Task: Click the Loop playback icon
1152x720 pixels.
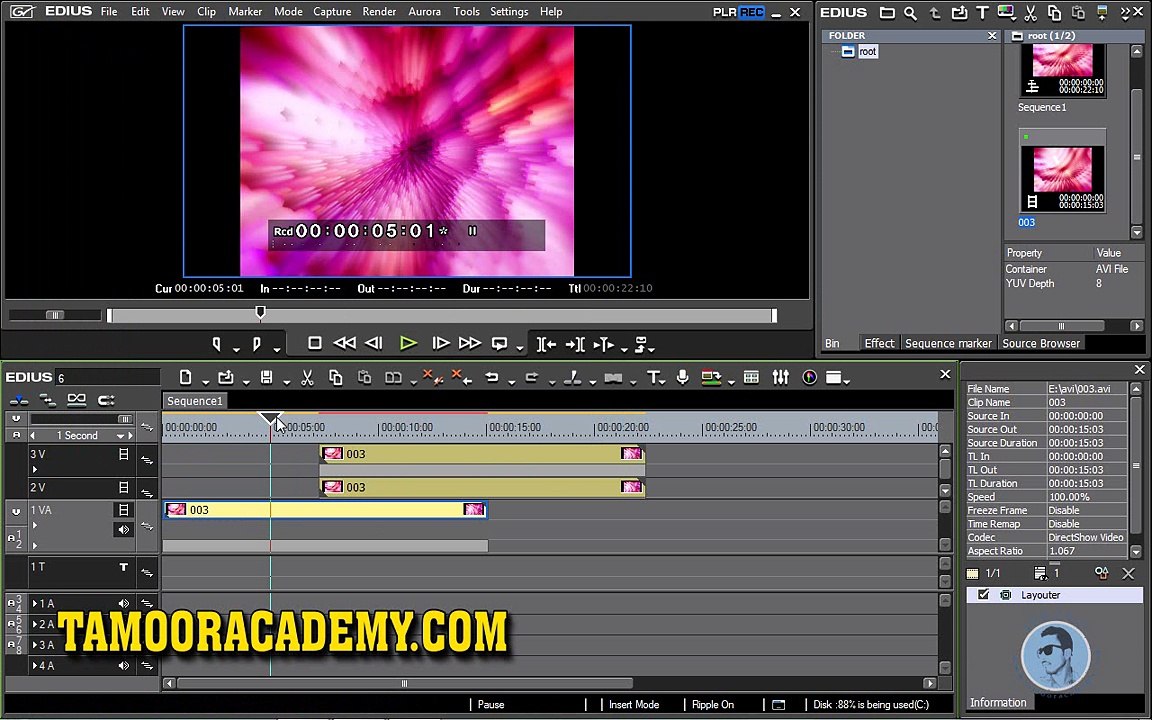Action: pos(500,343)
